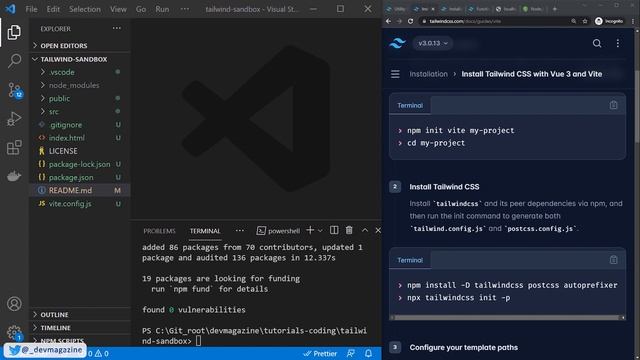Click the Prettier status bar item
Screen dimensions: 640x360
[320, 353]
